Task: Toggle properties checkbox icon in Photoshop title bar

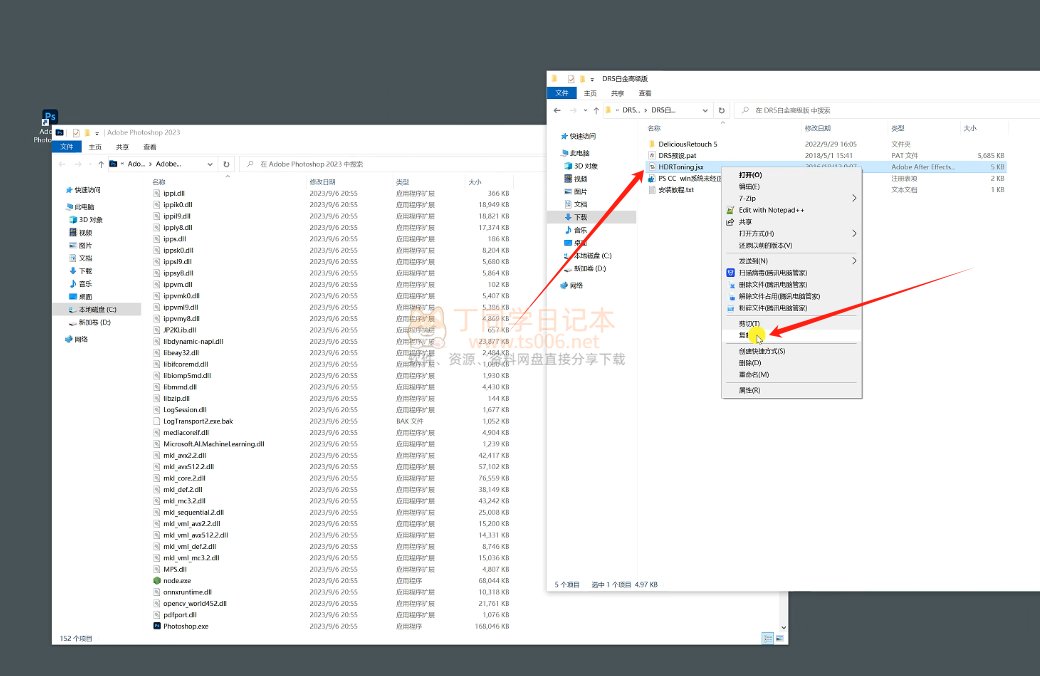Action: coord(76,132)
